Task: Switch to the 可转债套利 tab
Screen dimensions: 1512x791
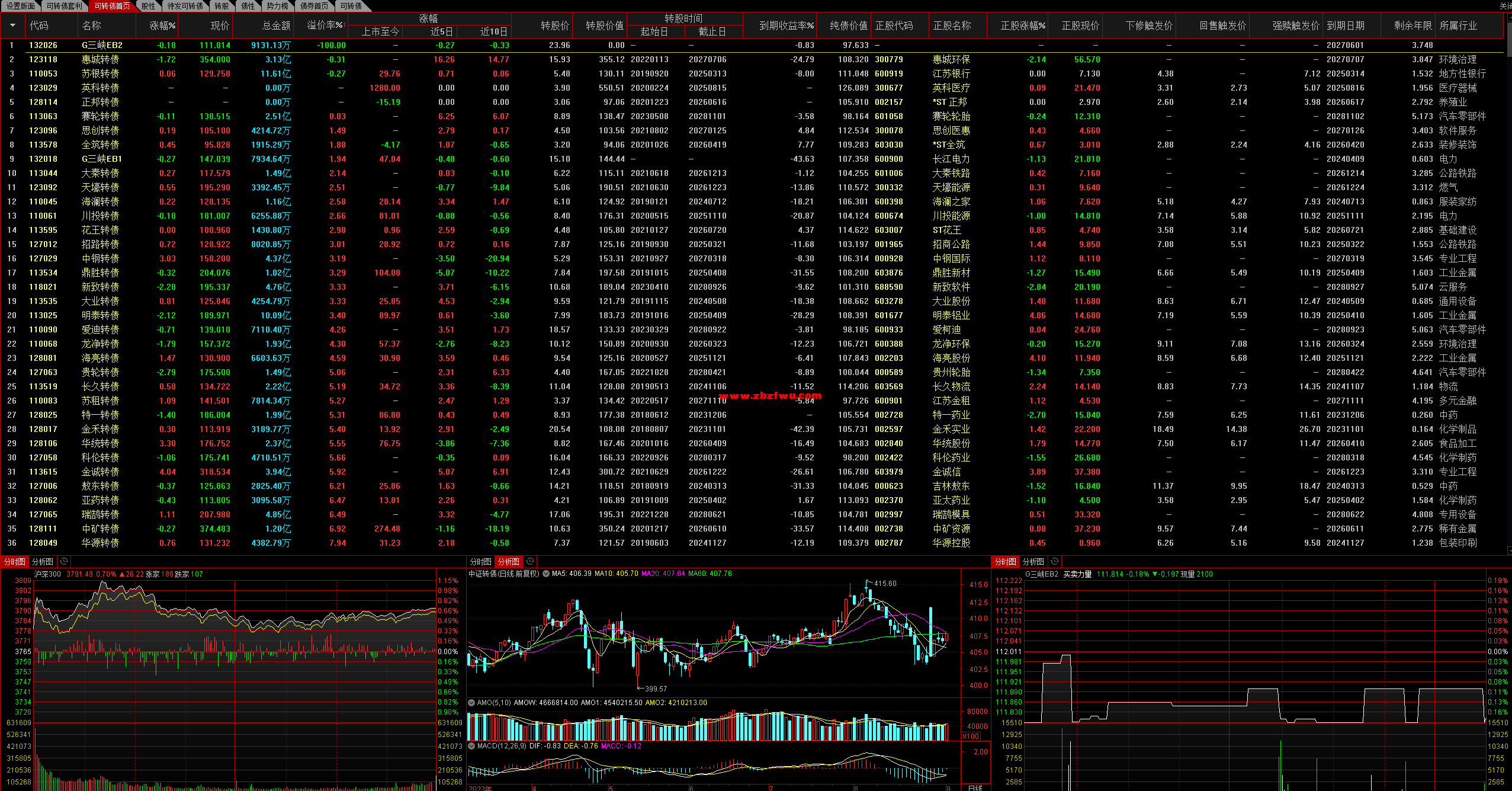Action: pos(64,6)
